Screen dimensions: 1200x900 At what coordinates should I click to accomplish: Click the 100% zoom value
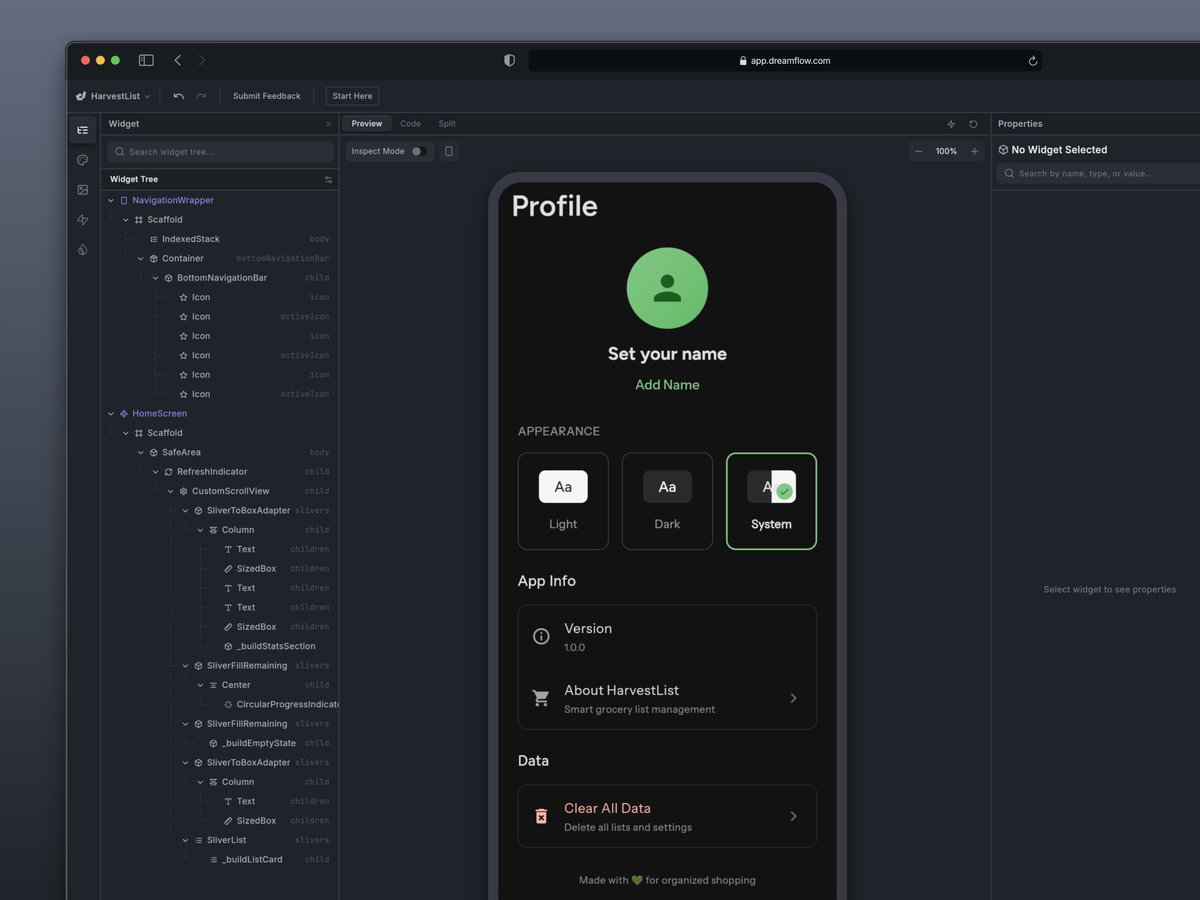tap(946, 151)
